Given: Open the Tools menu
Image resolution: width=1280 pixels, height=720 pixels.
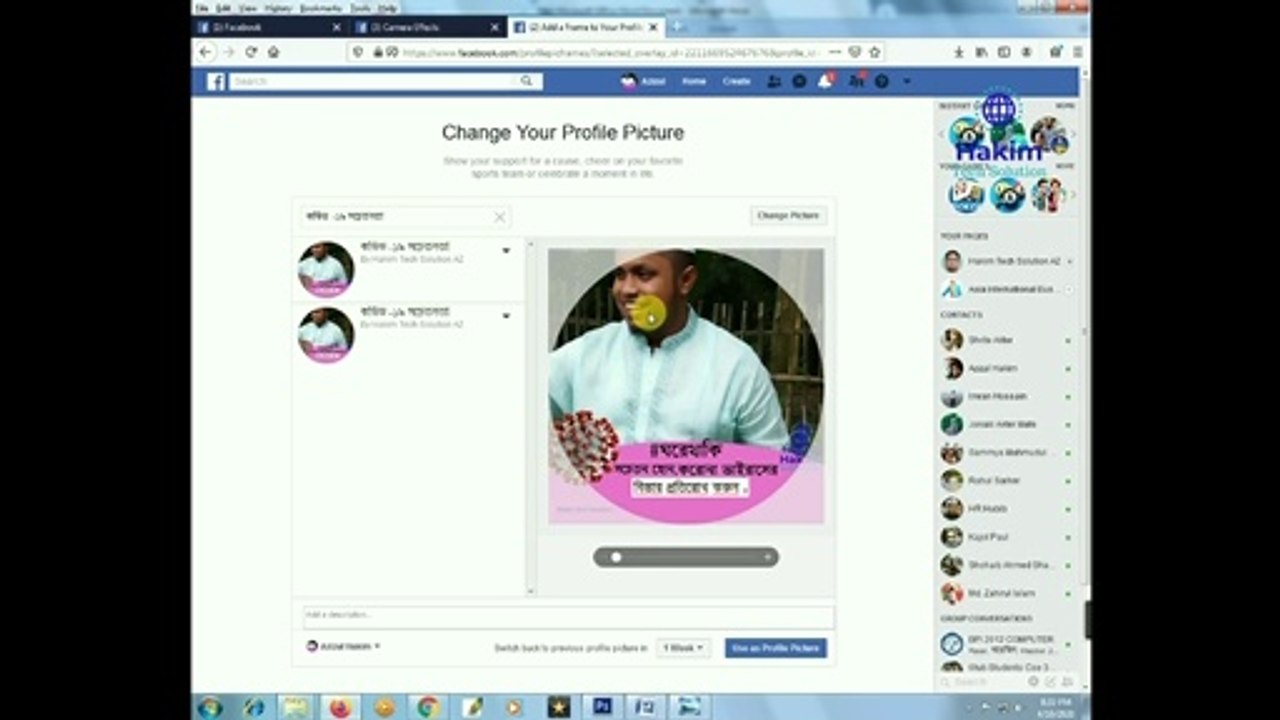Looking at the screenshot, I should [x=360, y=8].
